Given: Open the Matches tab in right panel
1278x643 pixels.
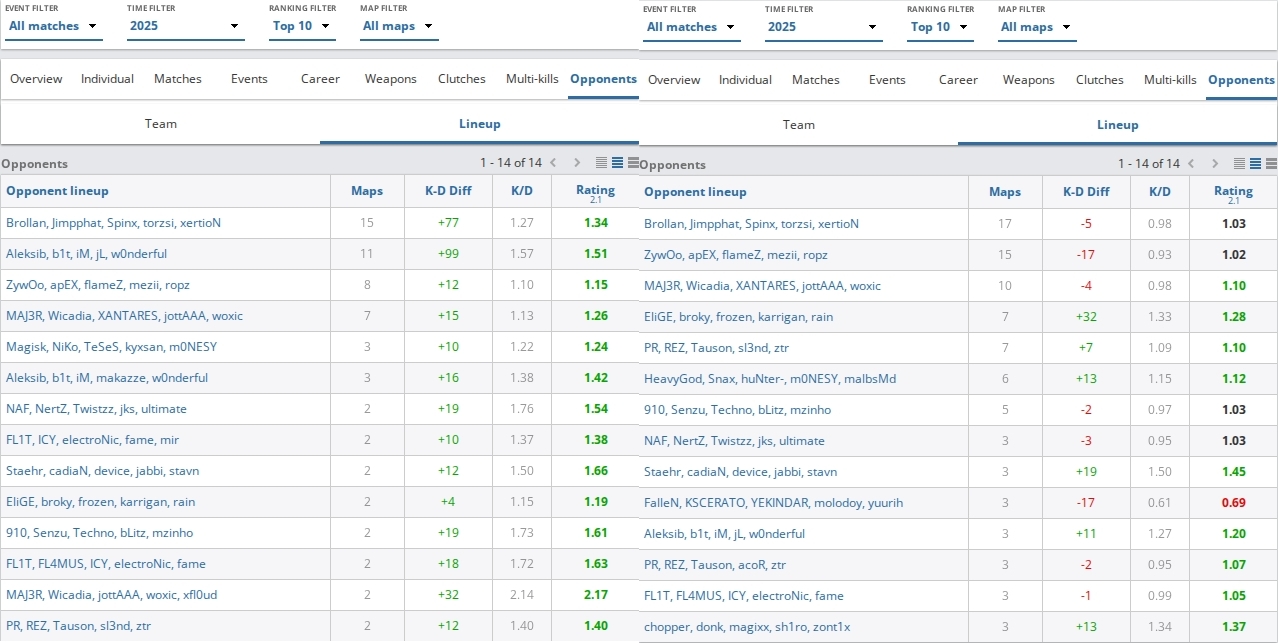Looking at the screenshot, I should 816,80.
